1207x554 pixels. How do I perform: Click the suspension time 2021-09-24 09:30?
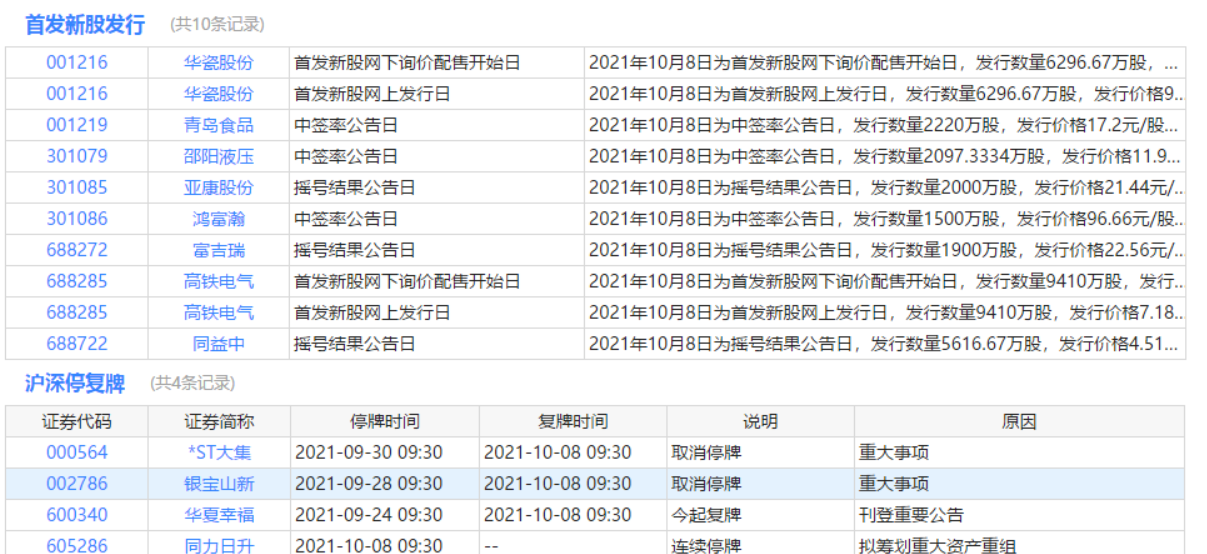[369, 515]
